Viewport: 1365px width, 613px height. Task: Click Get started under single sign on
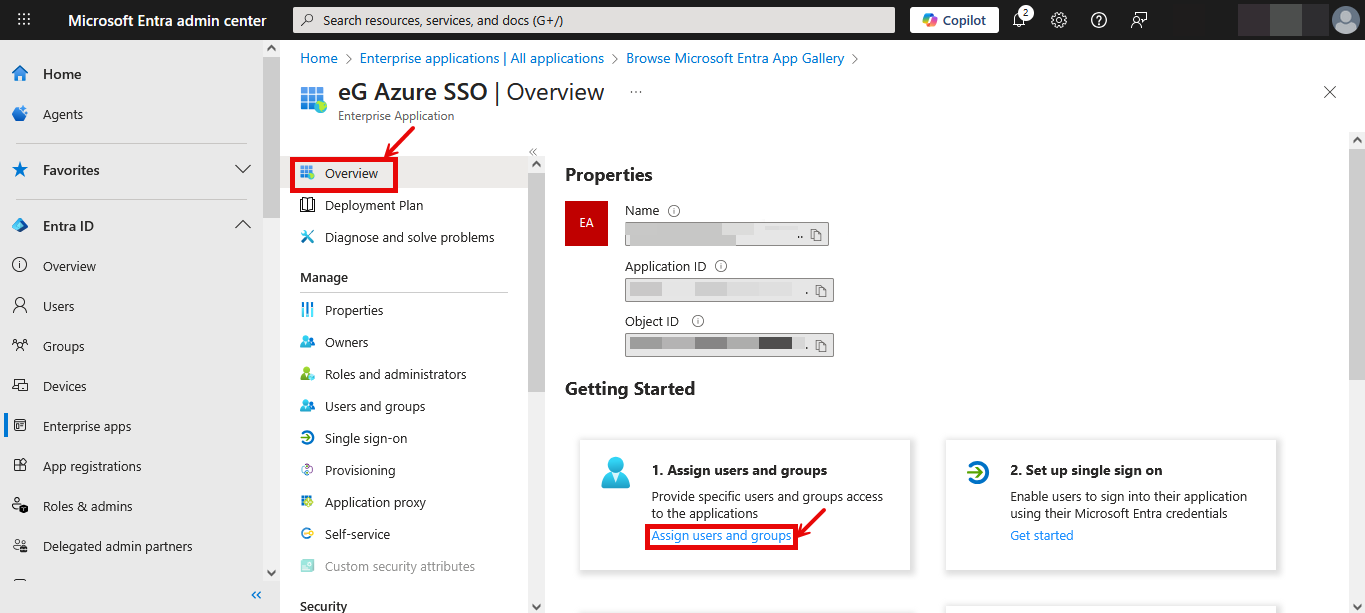point(1041,535)
